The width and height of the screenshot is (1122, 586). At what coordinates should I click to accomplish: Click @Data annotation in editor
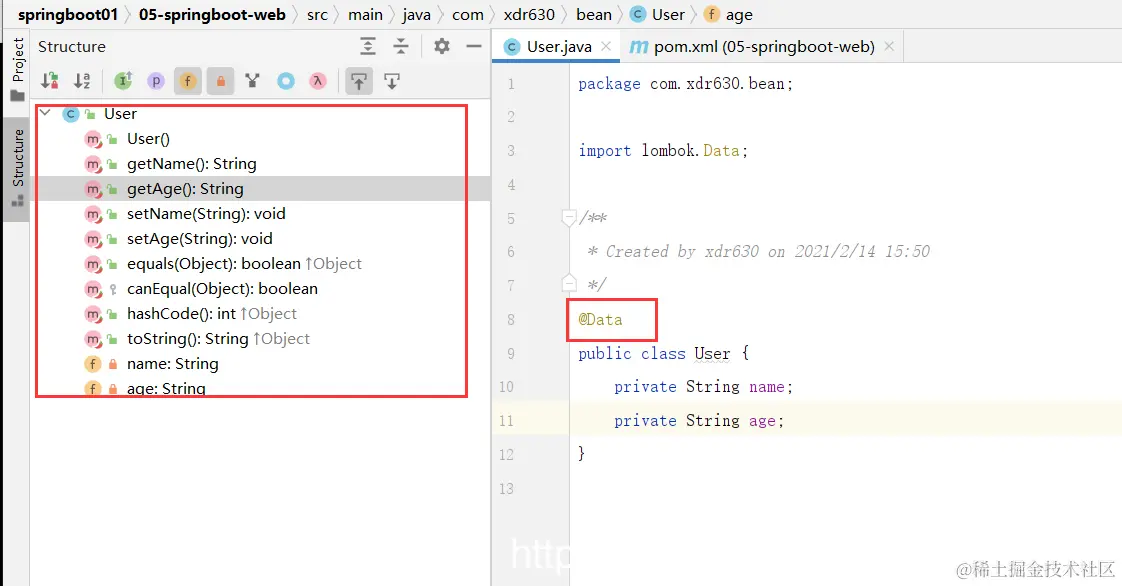click(x=600, y=320)
